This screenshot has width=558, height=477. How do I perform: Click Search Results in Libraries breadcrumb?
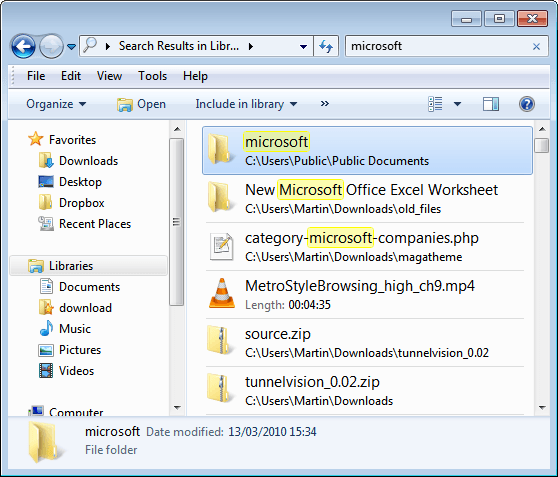179,46
